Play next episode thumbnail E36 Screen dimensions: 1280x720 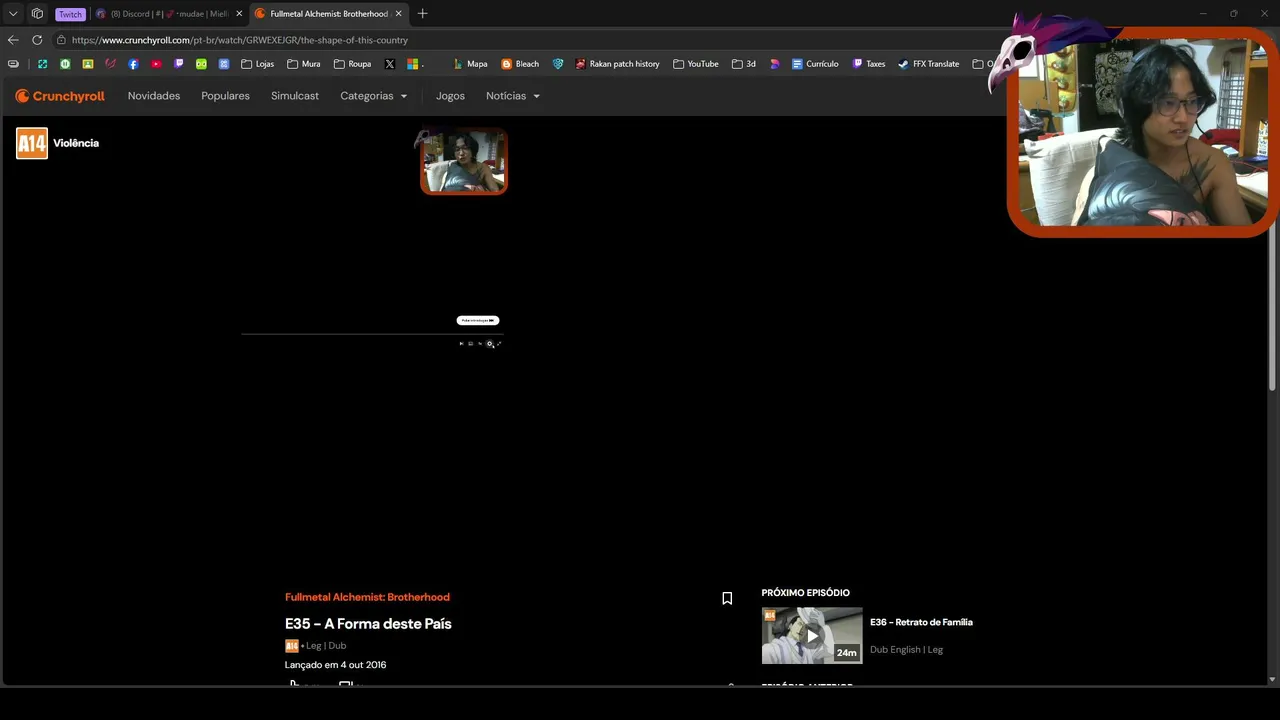(x=812, y=635)
